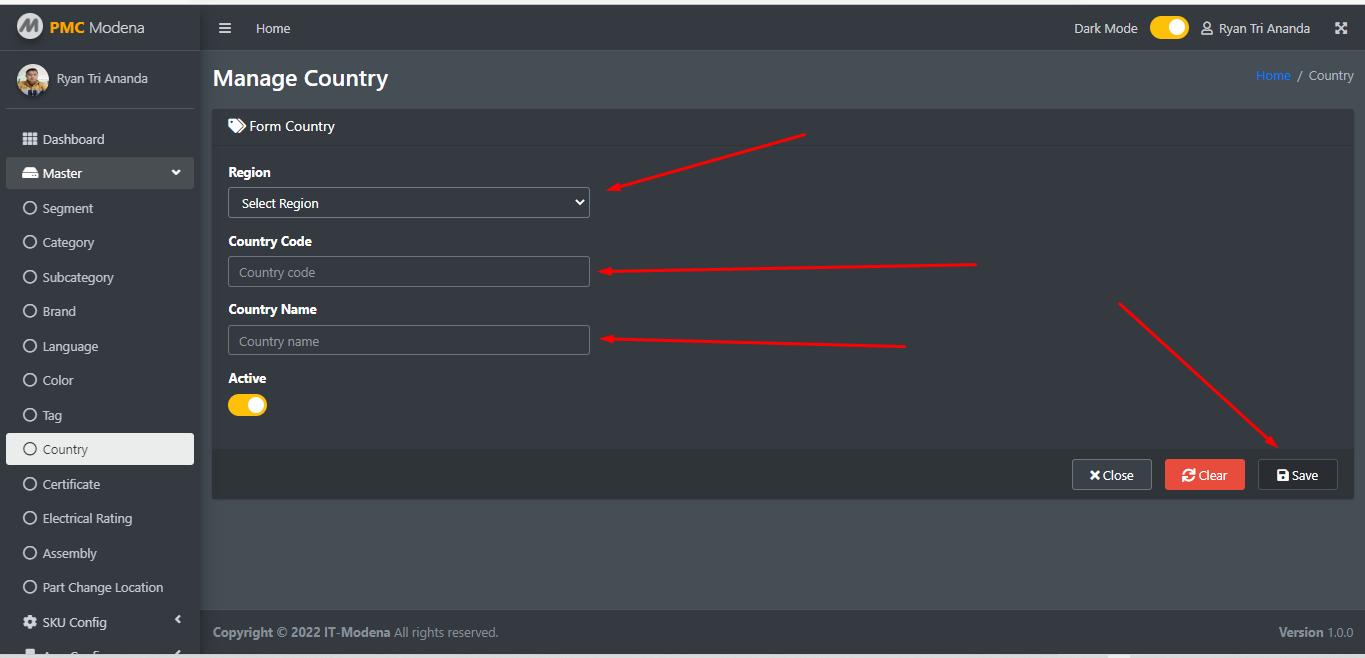Click the fullscreen expand icon at top right
This screenshot has width=1365, height=658.
(1341, 28)
